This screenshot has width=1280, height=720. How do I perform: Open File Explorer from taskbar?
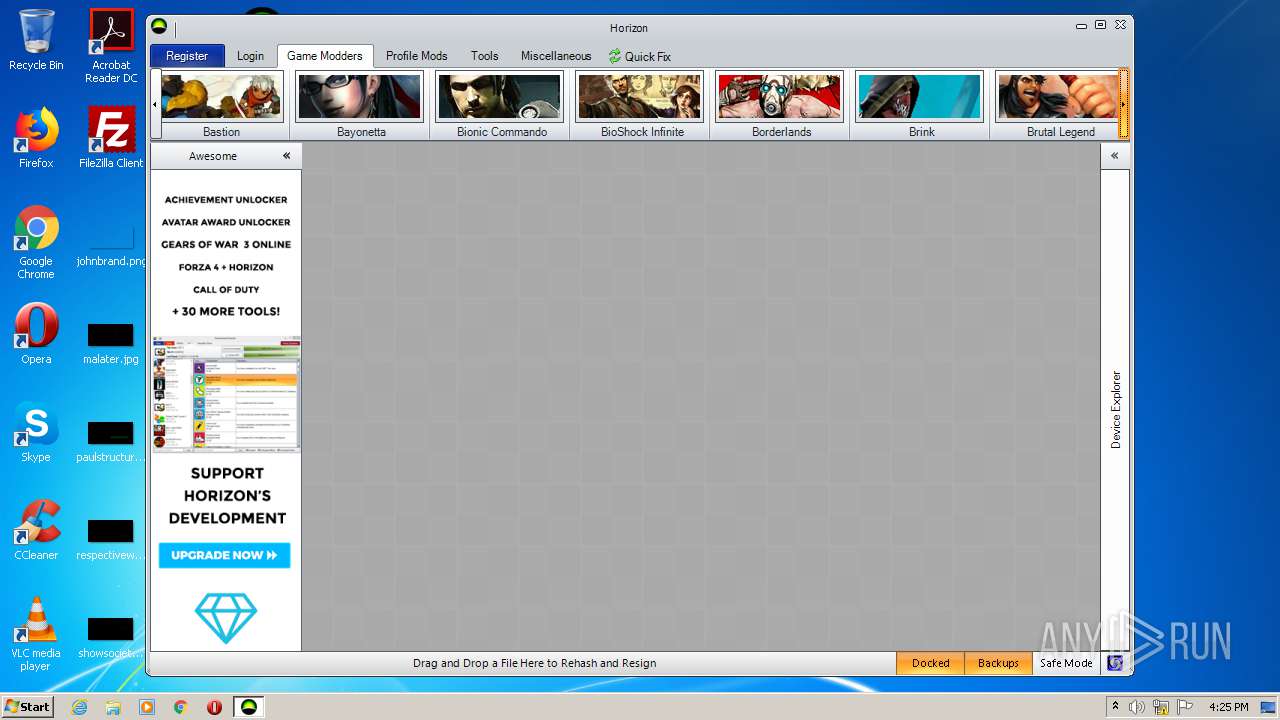tap(113, 707)
